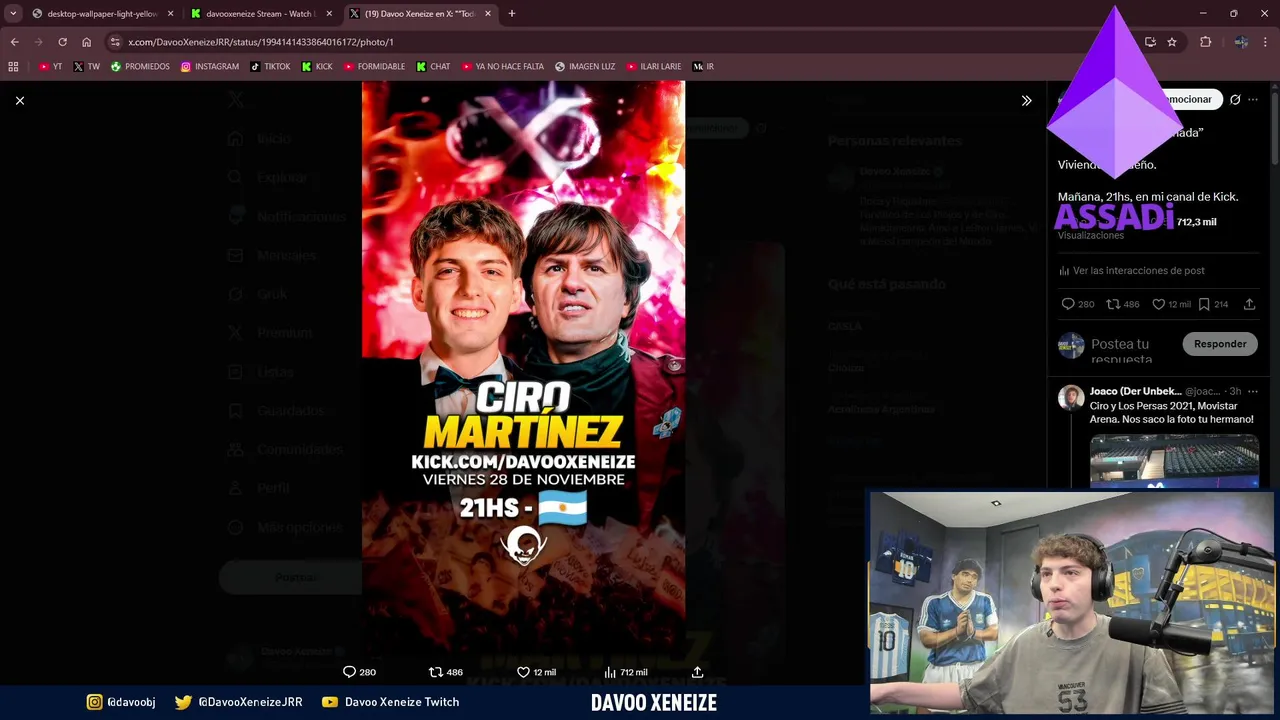The image size is (1280, 720).
Task: Go to browser home page
Action: pyautogui.click(x=86, y=42)
